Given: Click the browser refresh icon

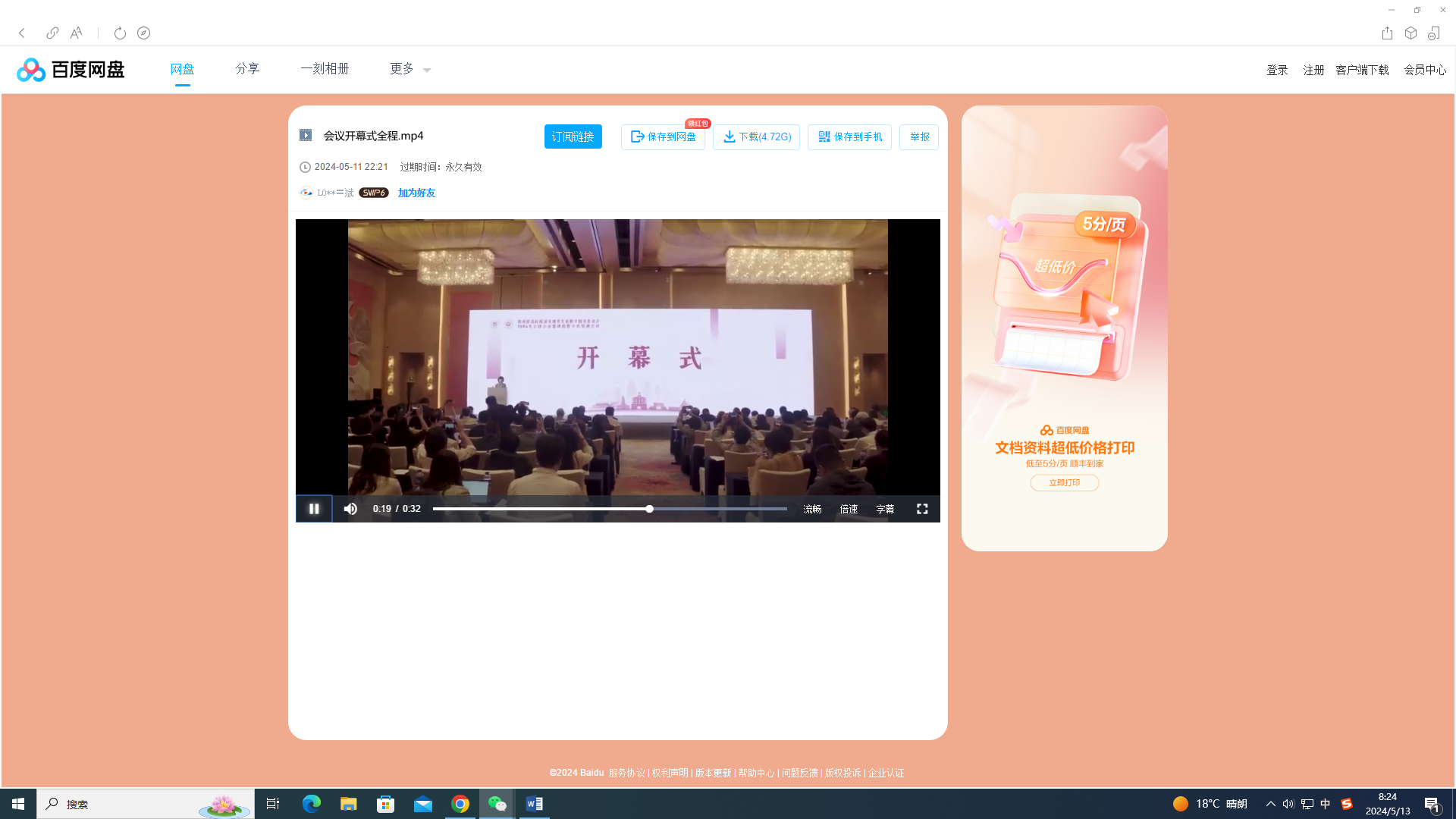Looking at the screenshot, I should [120, 33].
